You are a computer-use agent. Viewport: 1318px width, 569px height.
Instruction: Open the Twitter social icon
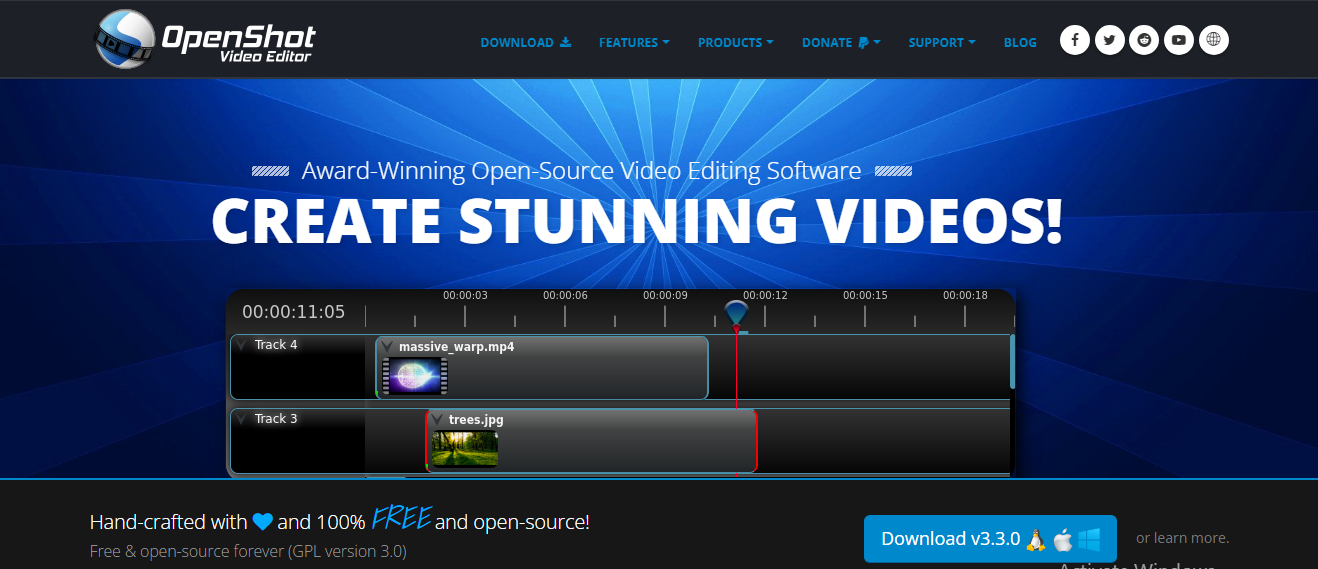pos(1109,40)
